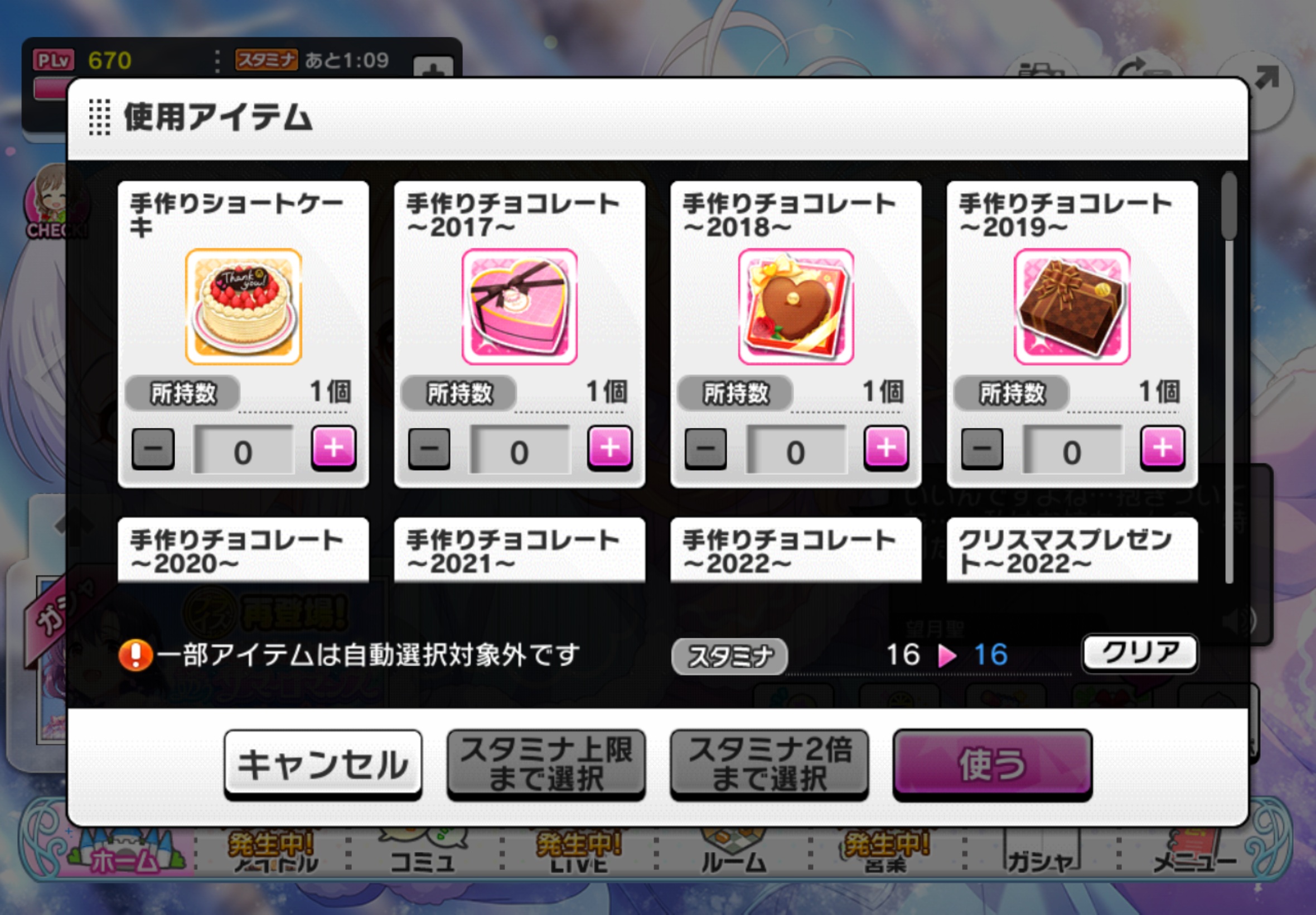Click the クリア clear button
The image size is (1316, 915).
[x=1140, y=653]
